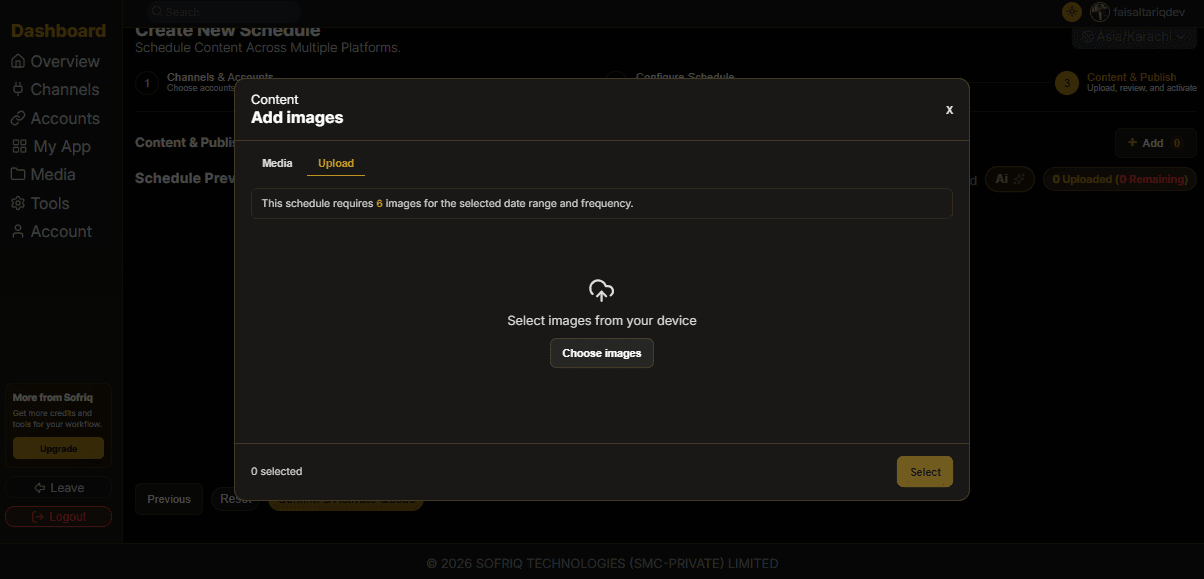Click the Dashboard heading in sidebar
The width and height of the screenshot is (1204, 579).
[58, 31]
